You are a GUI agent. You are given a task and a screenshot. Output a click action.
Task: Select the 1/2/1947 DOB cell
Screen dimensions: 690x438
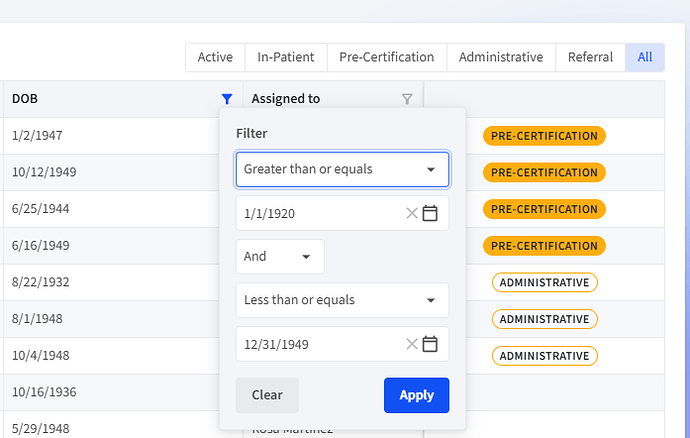pyautogui.click(x=112, y=136)
